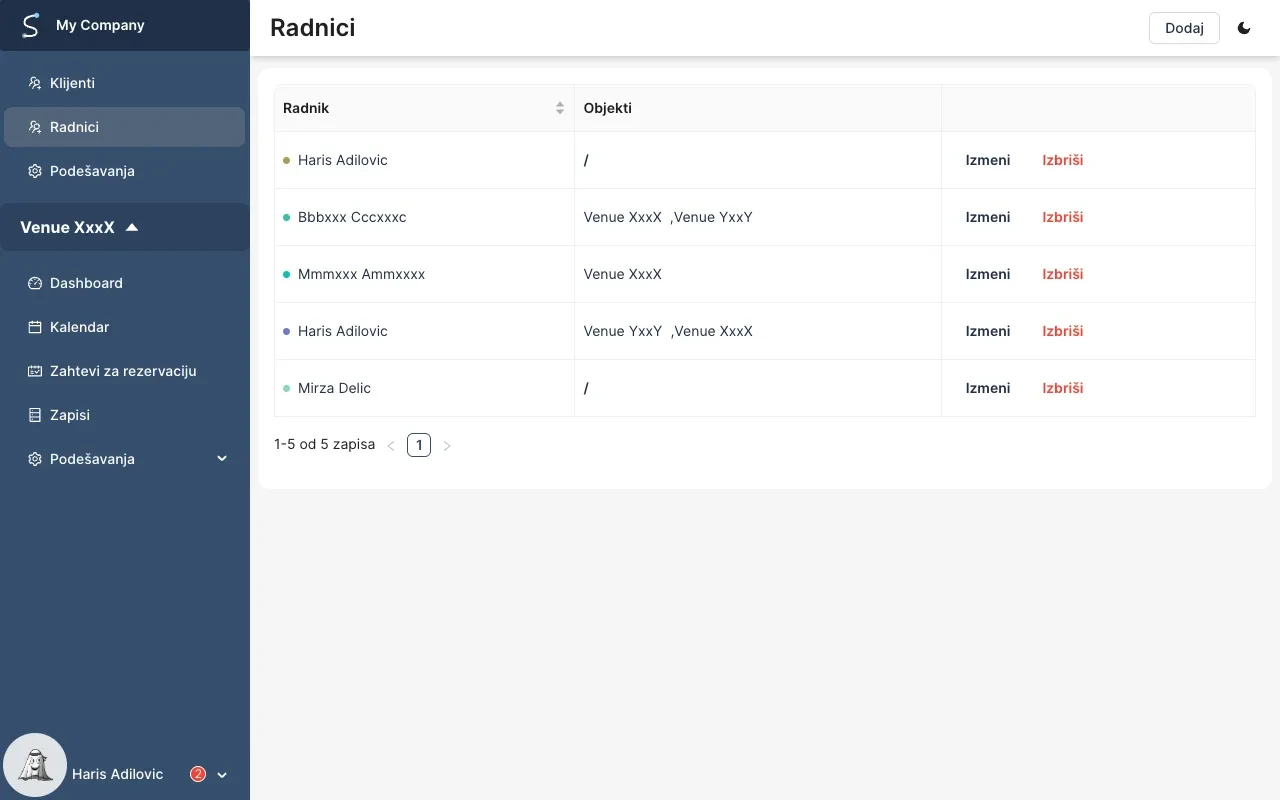Click Izmeni for Mirza Delic
Screen dimensions: 1280x800
tap(988, 388)
